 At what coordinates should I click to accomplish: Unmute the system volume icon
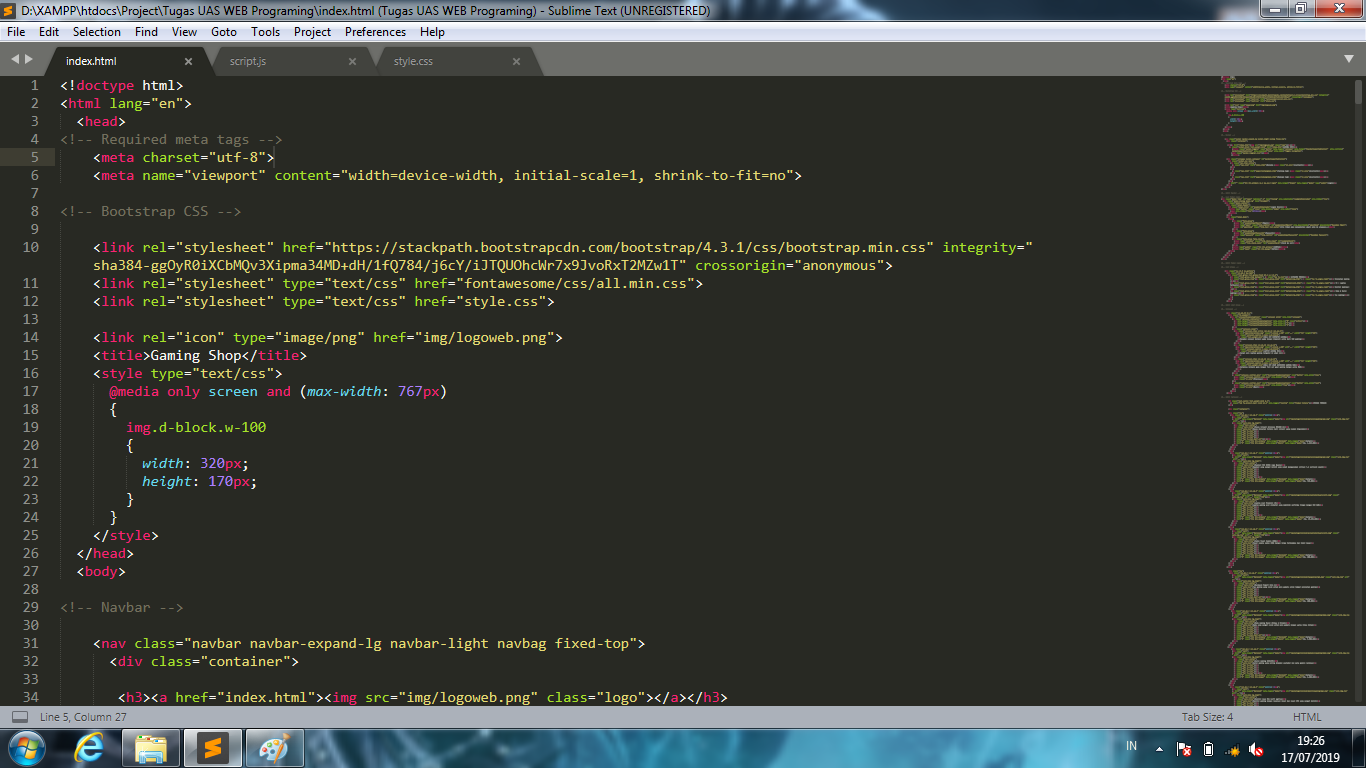click(x=1256, y=747)
